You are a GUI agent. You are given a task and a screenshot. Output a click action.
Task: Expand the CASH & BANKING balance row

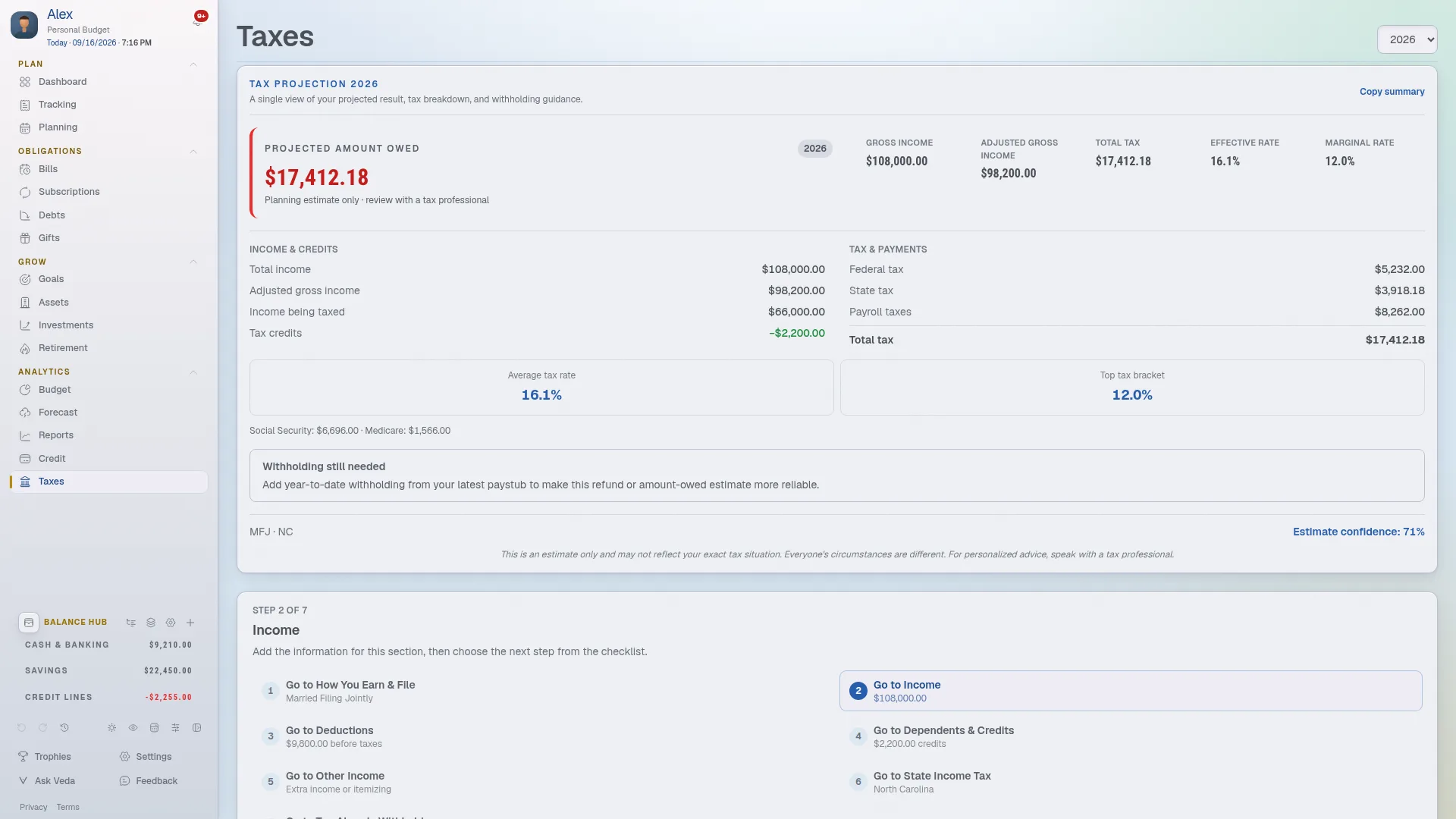click(108, 645)
